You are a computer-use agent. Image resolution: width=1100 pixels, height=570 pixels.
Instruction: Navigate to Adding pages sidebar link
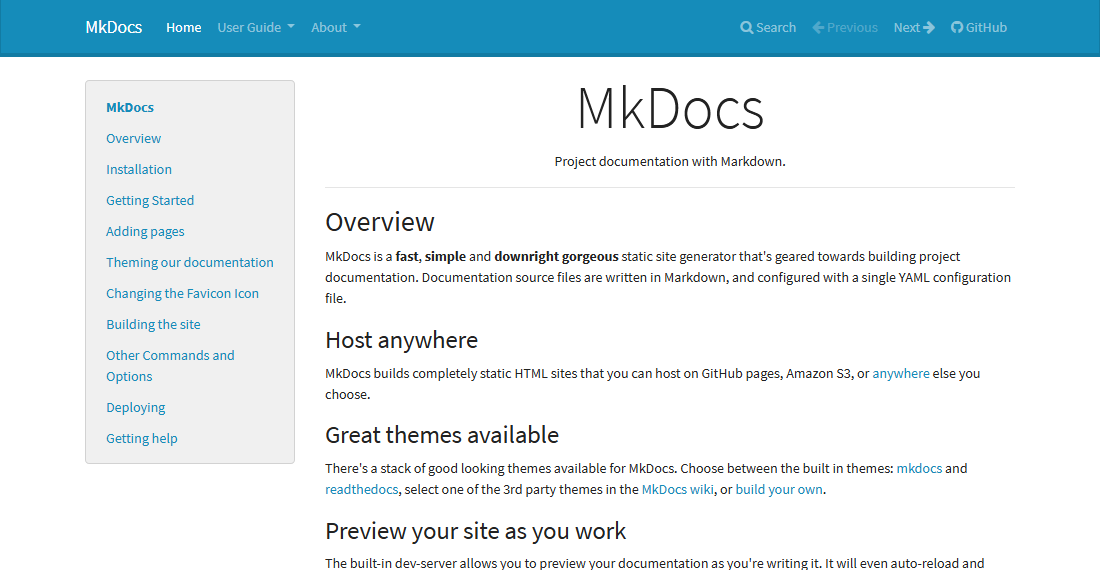(145, 231)
